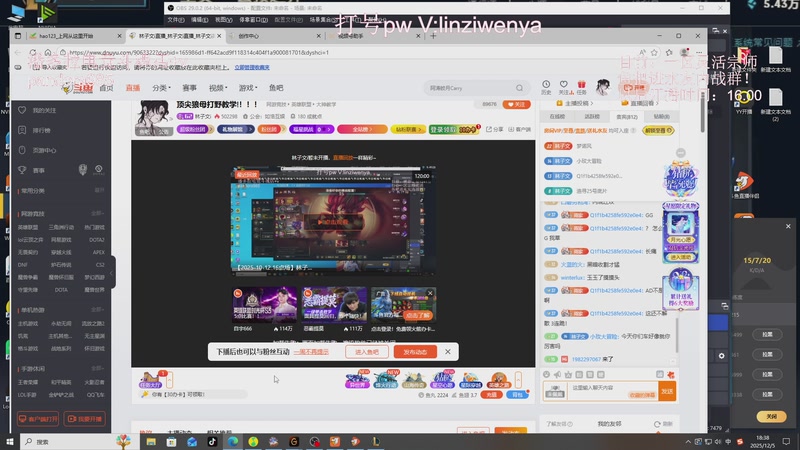This screenshot has height=450, width=800.
Task: Switch to the 直播 navigation item
Action: pyautogui.click(x=133, y=88)
